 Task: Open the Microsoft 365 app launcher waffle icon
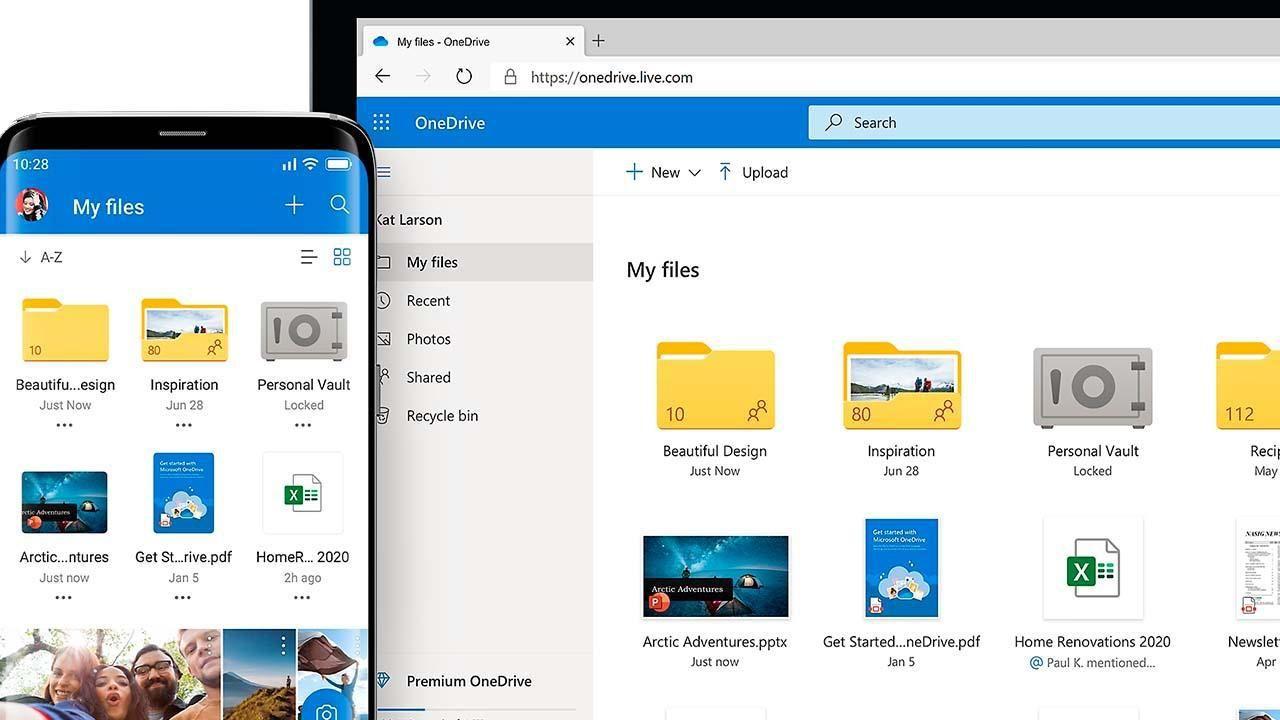click(381, 122)
